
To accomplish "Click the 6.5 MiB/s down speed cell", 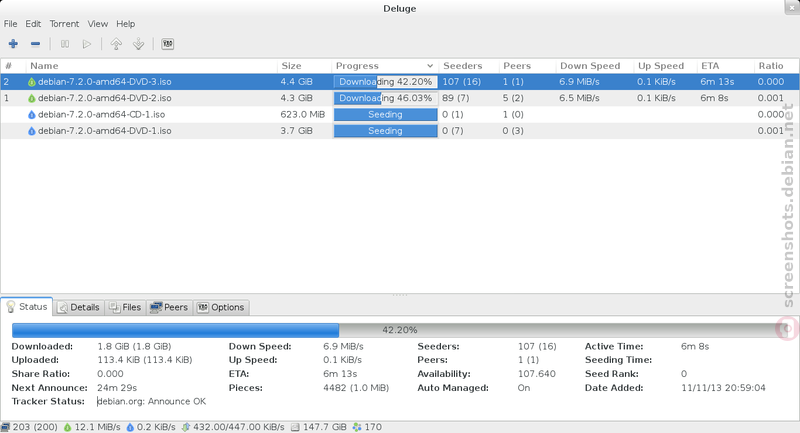I will pyautogui.click(x=579, y=98).
